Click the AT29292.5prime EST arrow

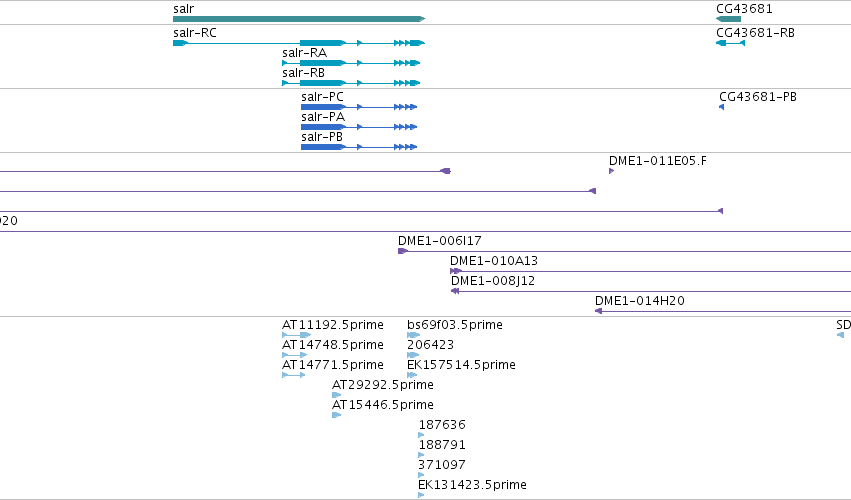click(336, 395)
